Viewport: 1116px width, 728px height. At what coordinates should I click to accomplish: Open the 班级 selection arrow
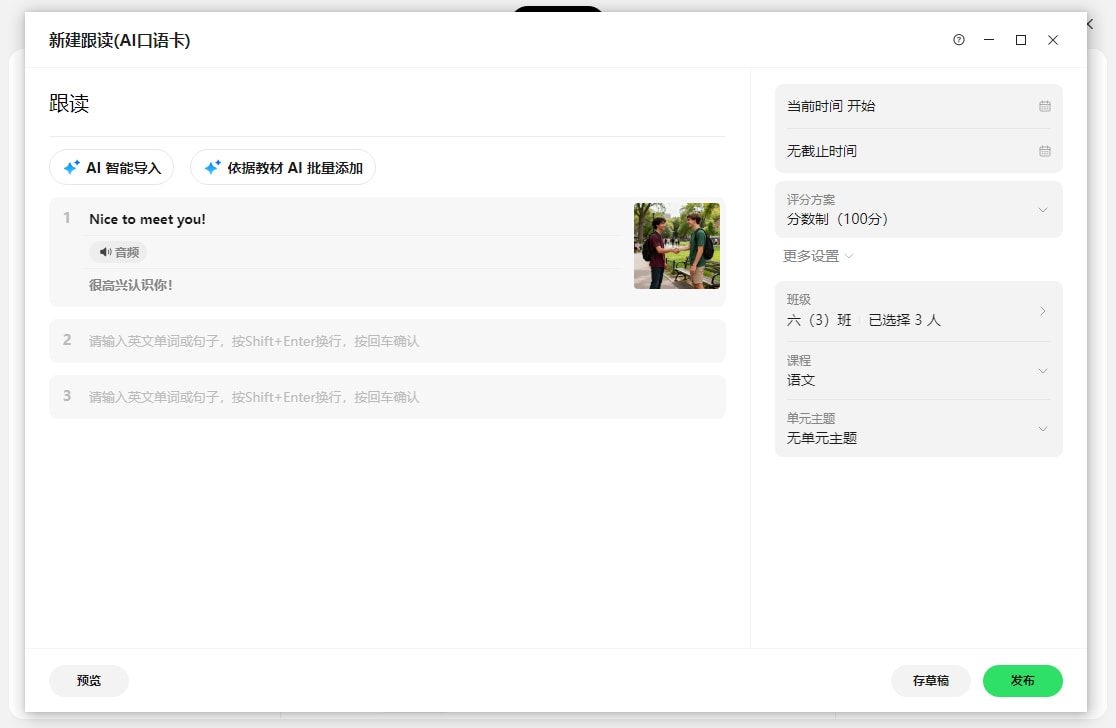1042,311
